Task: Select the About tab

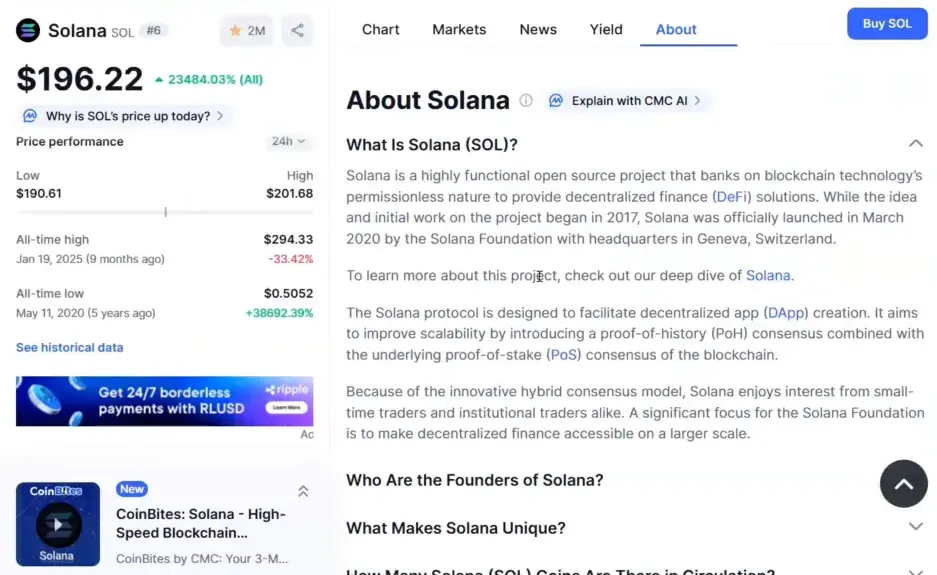Action: [676, 29]
